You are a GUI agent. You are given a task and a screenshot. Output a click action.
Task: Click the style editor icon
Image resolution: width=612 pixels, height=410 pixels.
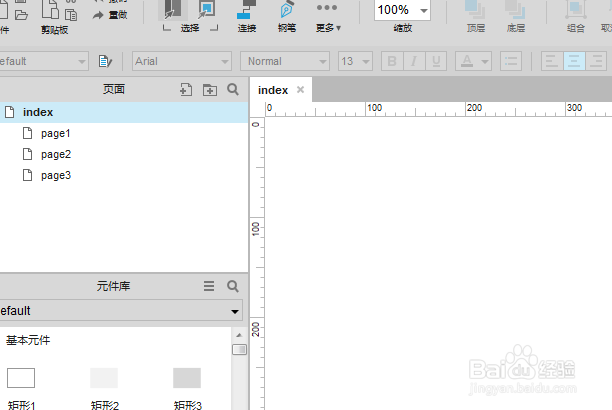105,61
